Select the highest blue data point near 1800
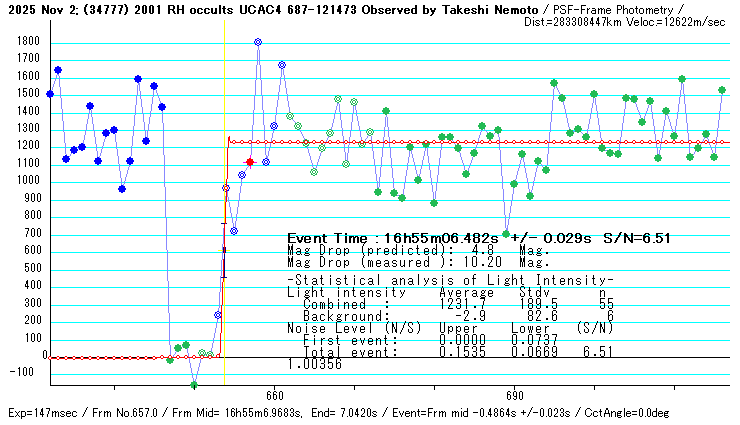740x425 pixels. click(x=258, y=42)
